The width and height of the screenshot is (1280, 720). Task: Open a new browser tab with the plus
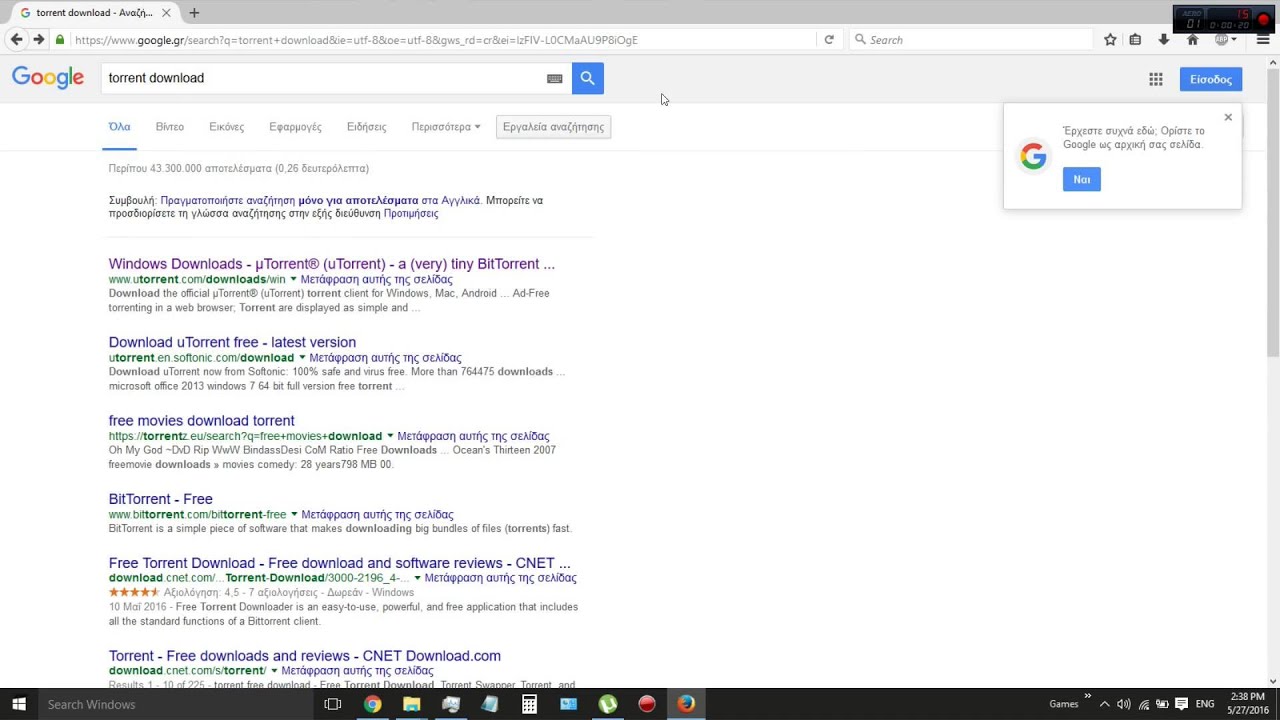(x=194, y=13)
